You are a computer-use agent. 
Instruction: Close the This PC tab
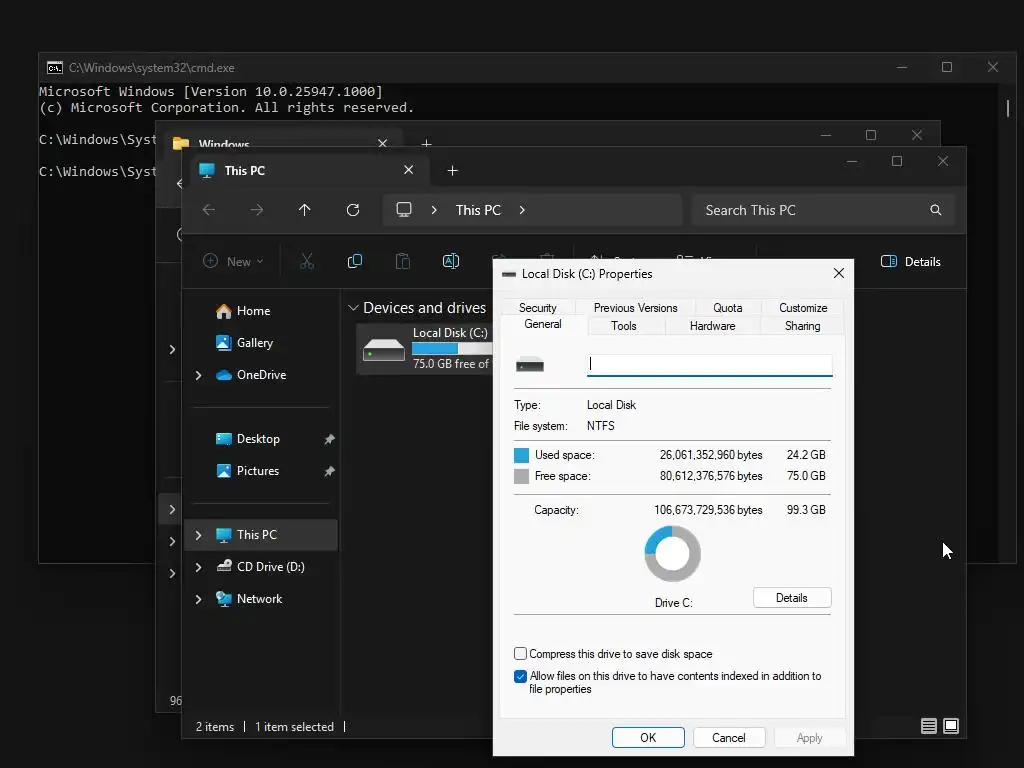click(x=408, y=170)
